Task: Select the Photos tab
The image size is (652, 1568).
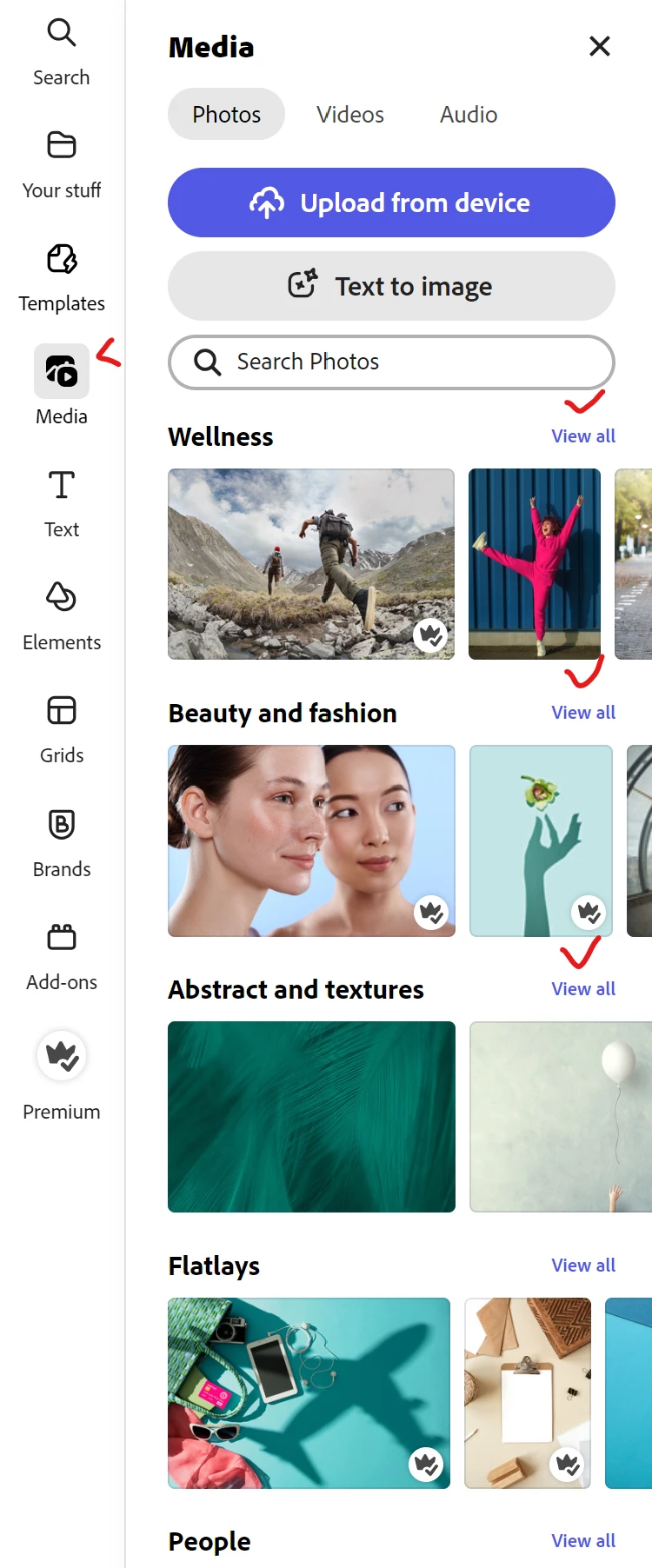Action: [226, 114]
